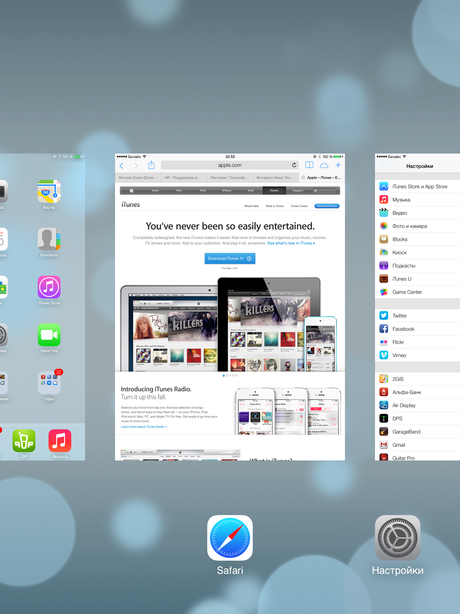Viewport: 460px width, 614px height.
Task: Tap green QIP icon in dock preview
Action: 24,441
